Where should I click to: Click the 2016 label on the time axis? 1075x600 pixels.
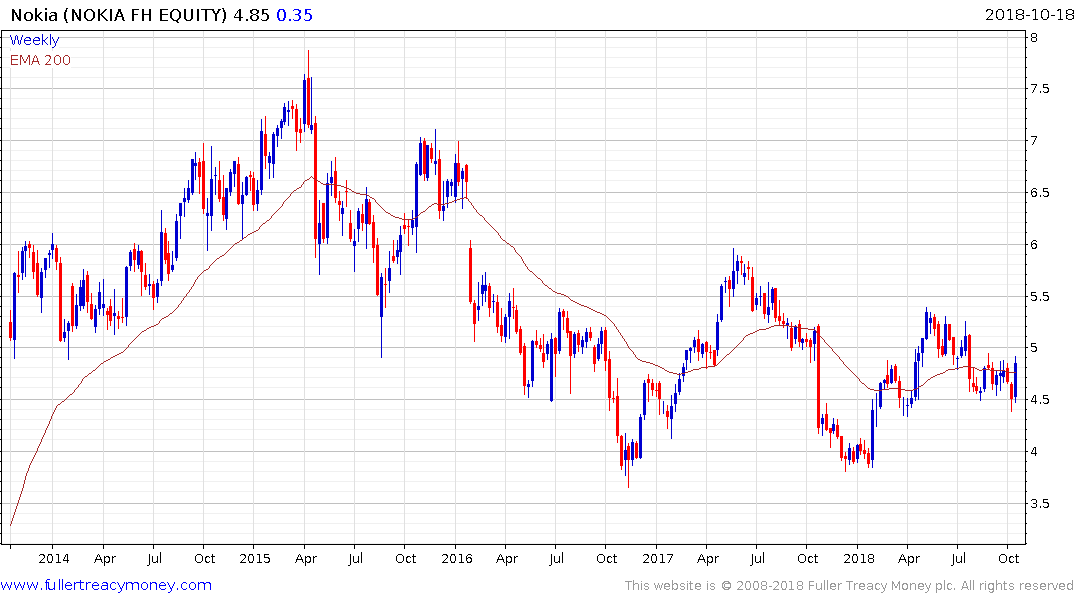[x=457, y=558]
